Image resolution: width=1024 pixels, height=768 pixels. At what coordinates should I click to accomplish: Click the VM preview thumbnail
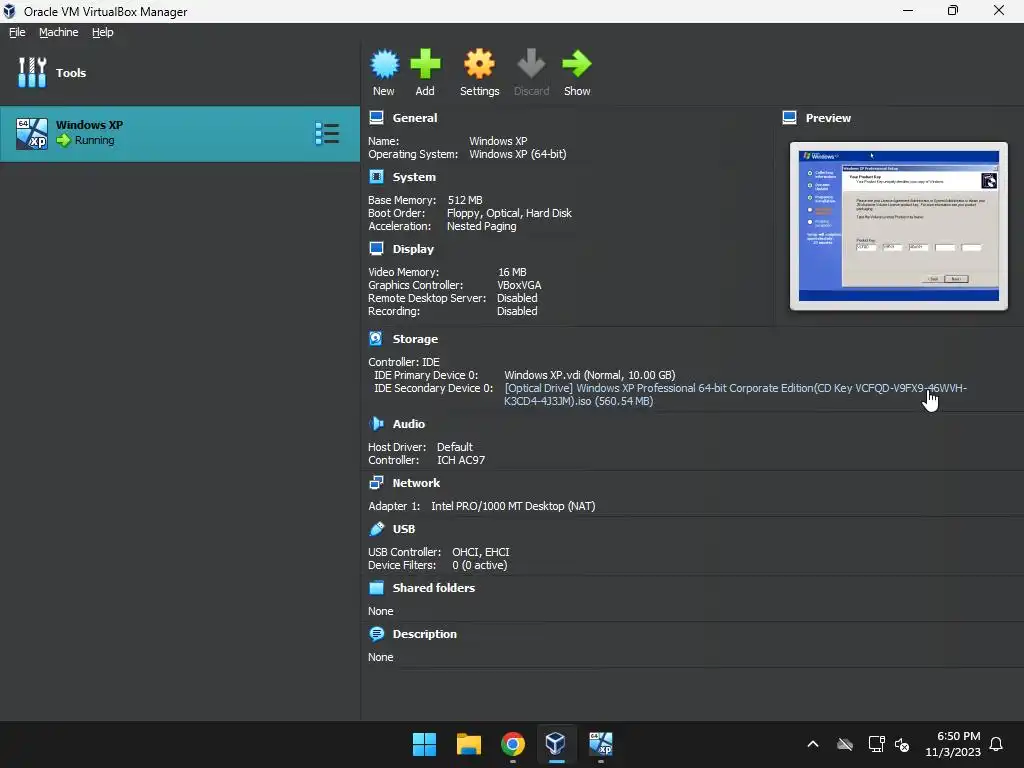[899, 226]
